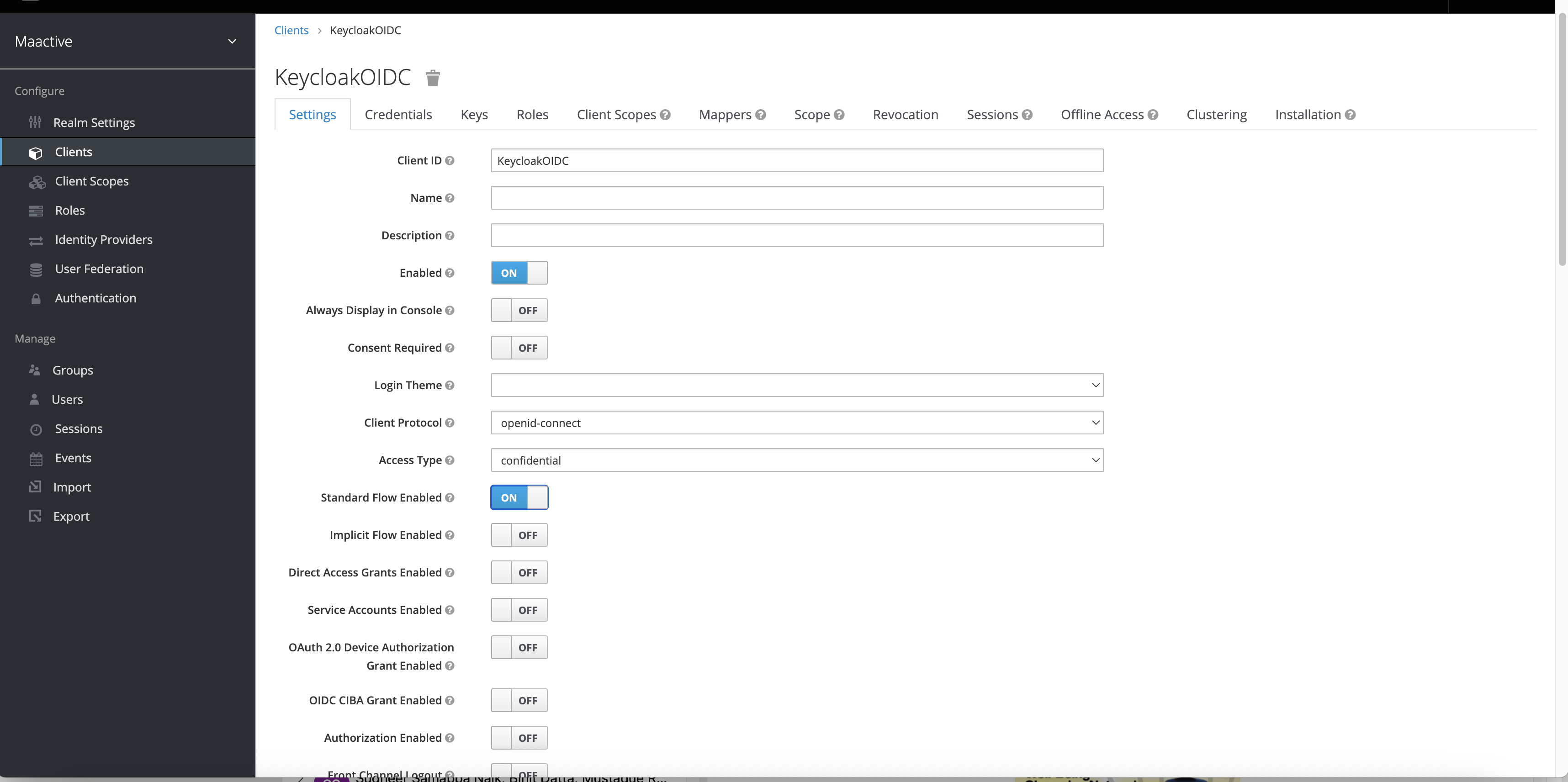Switch to the Revocation tab

coord(905,114)
